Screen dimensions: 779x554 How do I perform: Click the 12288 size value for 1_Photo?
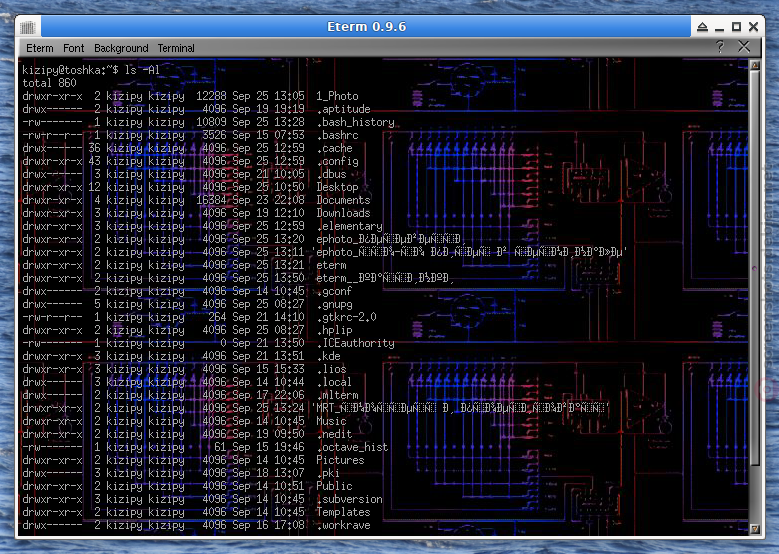click(211, 96)
